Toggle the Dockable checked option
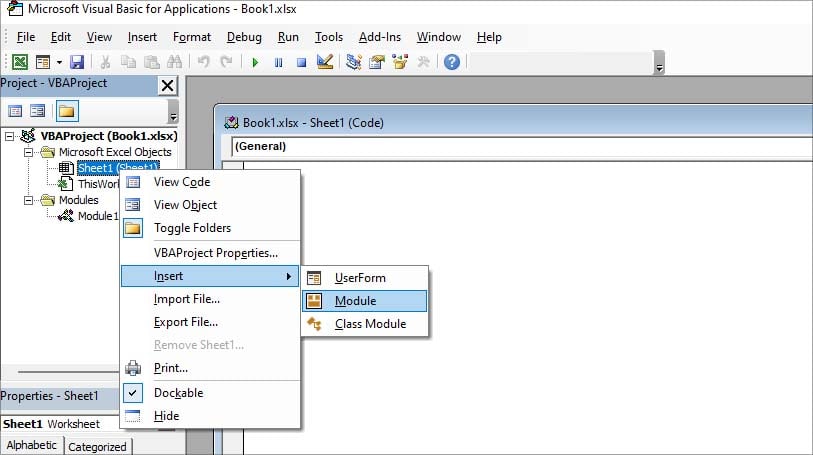The height and width of the screenshot is (455, 813). 210,393
